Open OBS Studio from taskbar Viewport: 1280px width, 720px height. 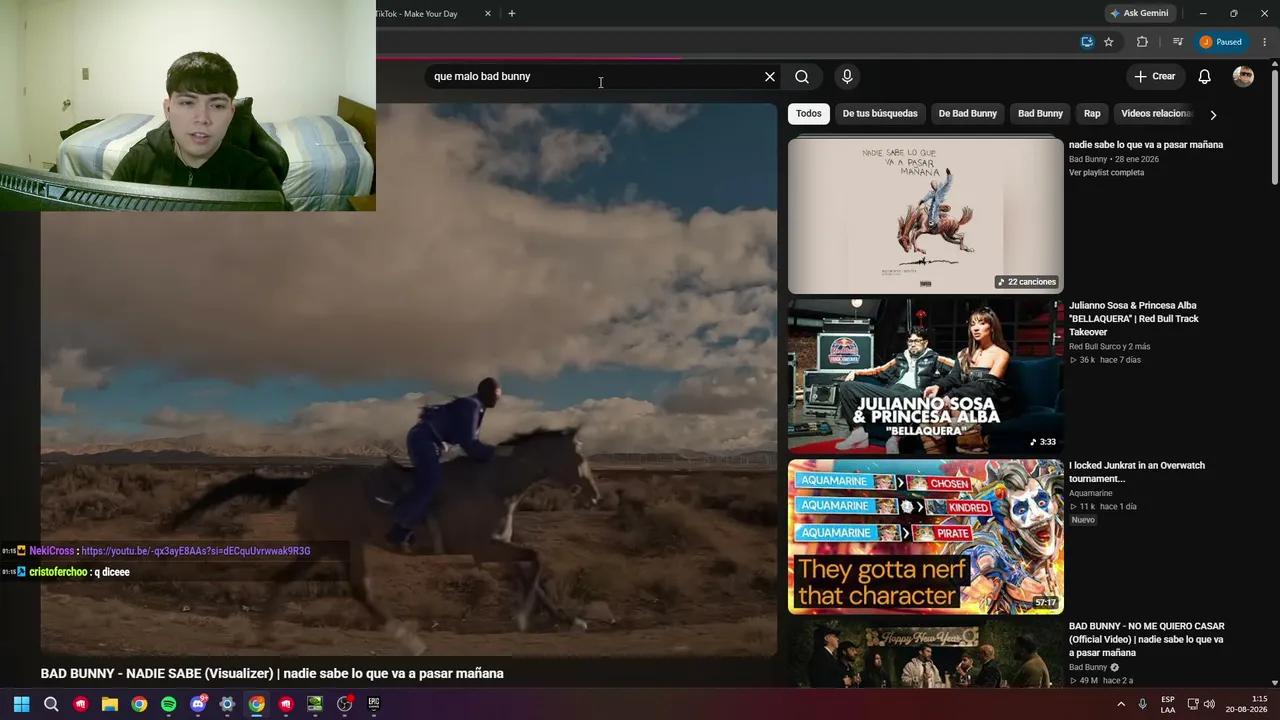[345, 704]
